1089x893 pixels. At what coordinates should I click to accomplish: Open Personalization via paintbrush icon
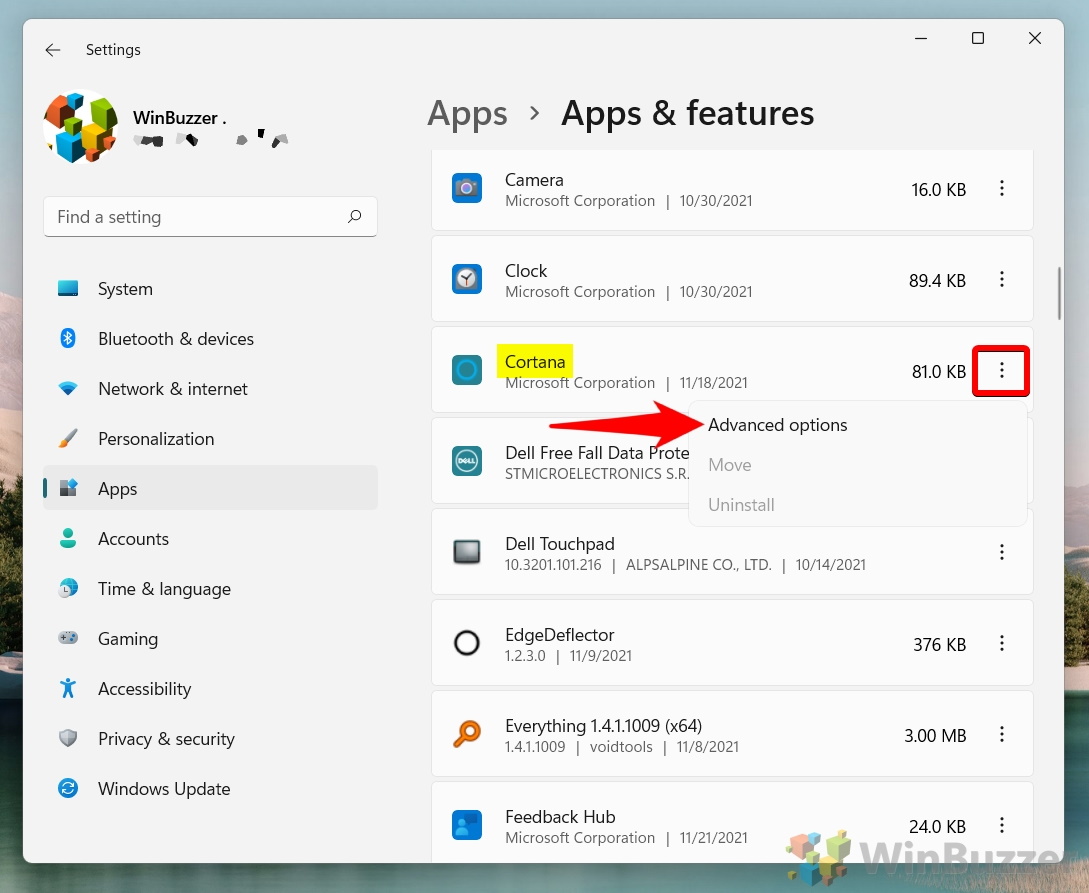68,439
